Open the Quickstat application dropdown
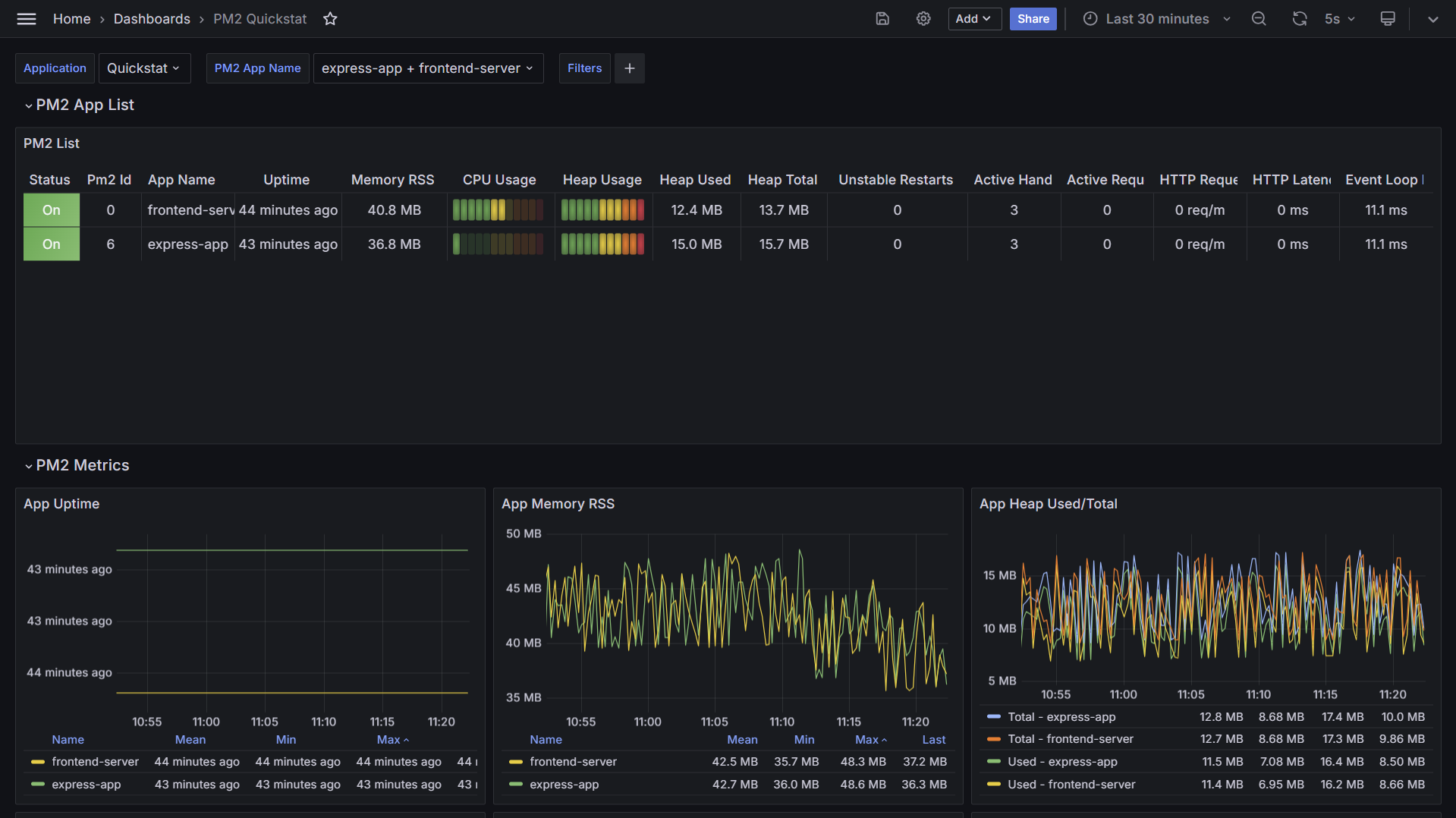Screen dimensions: 1456x818 click(144, 68)
